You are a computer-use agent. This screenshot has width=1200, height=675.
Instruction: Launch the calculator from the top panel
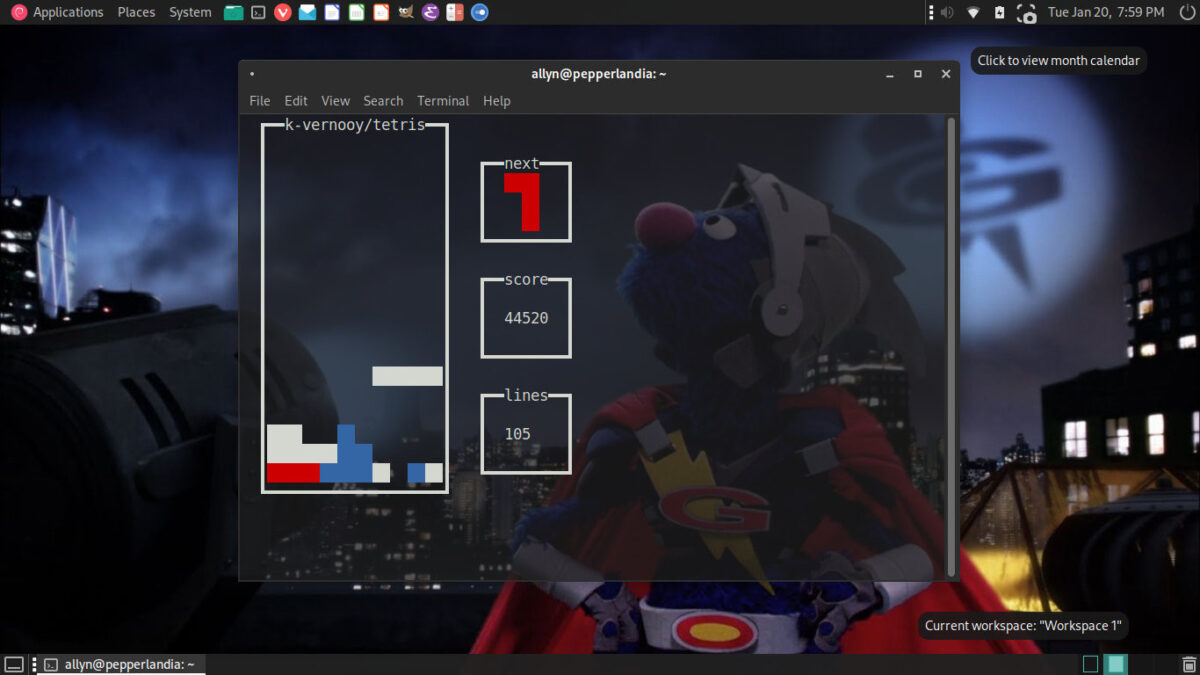[455, 13]
